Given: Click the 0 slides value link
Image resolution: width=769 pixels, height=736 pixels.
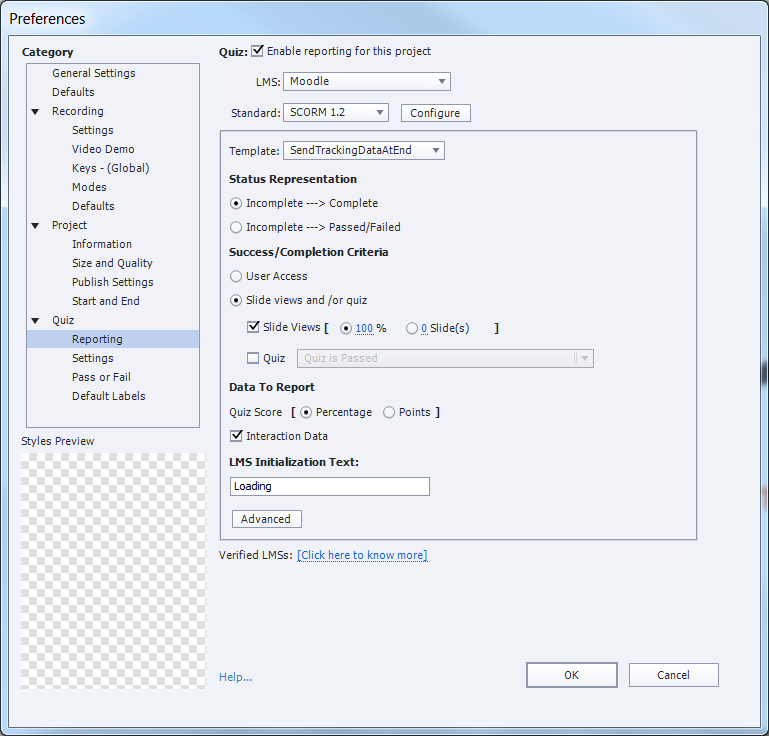Looking at the screenshot, I should [x=424, y=329].
